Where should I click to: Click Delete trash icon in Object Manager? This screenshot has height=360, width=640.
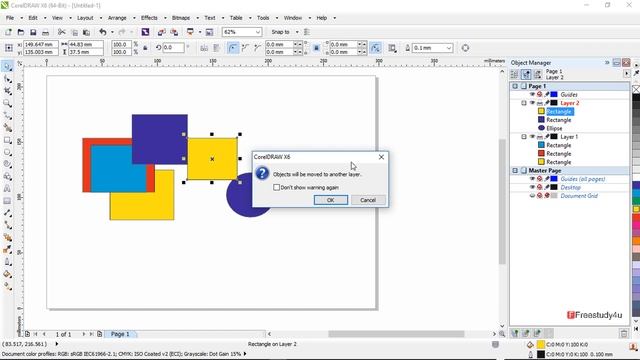[624, 333]
